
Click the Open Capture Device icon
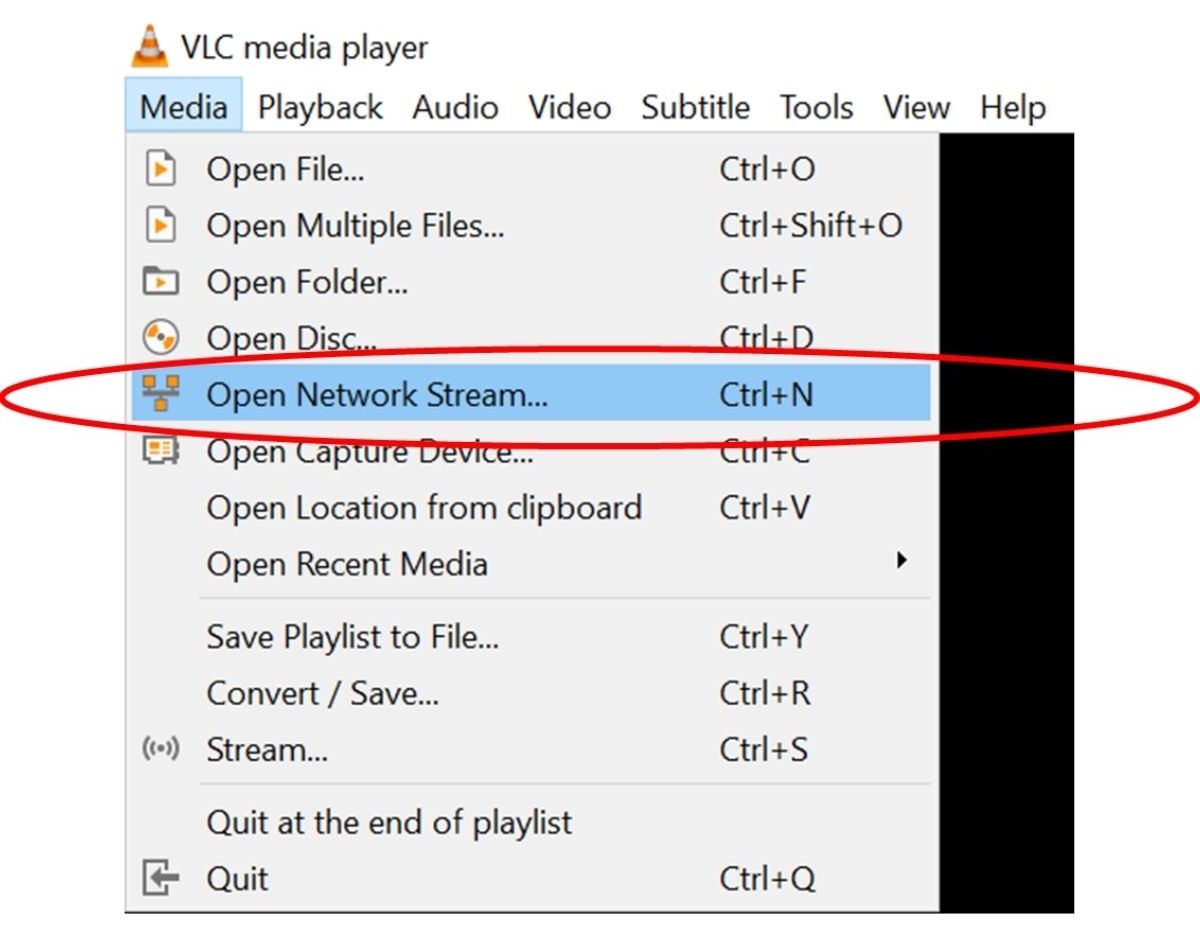click(x=160, y=451)
